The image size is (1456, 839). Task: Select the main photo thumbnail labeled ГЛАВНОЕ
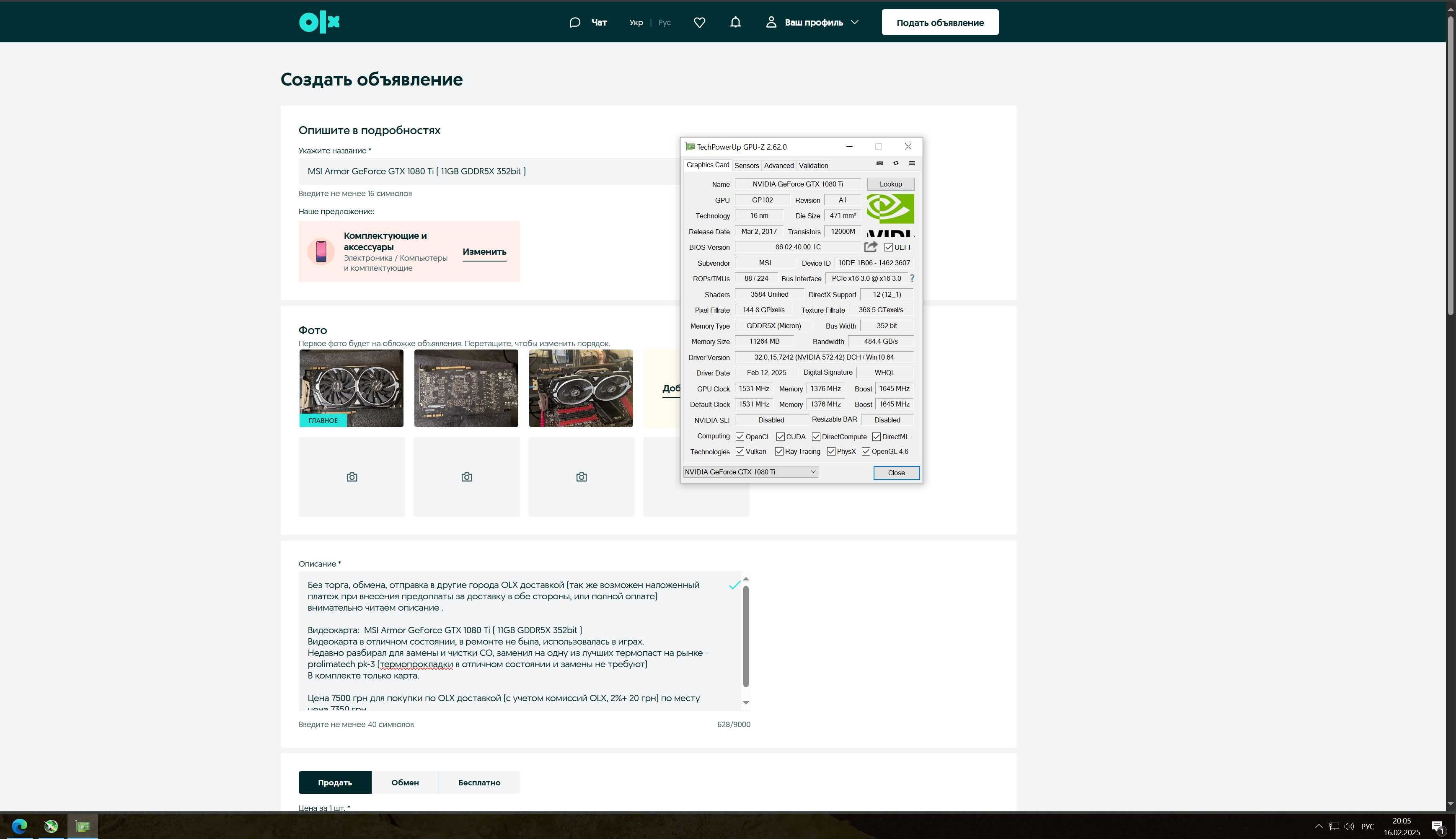[352, 388]
